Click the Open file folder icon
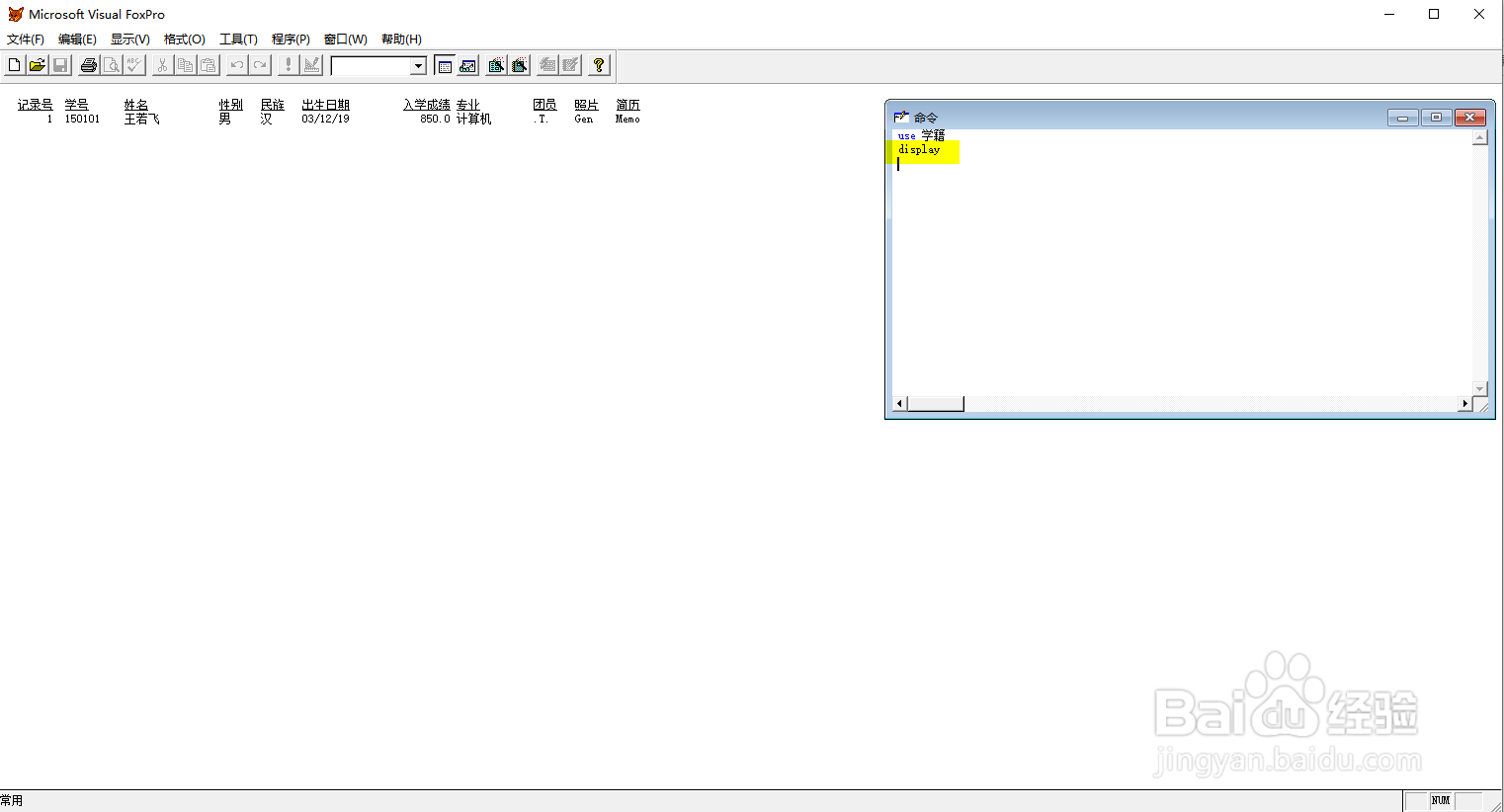 click(37, 65)
